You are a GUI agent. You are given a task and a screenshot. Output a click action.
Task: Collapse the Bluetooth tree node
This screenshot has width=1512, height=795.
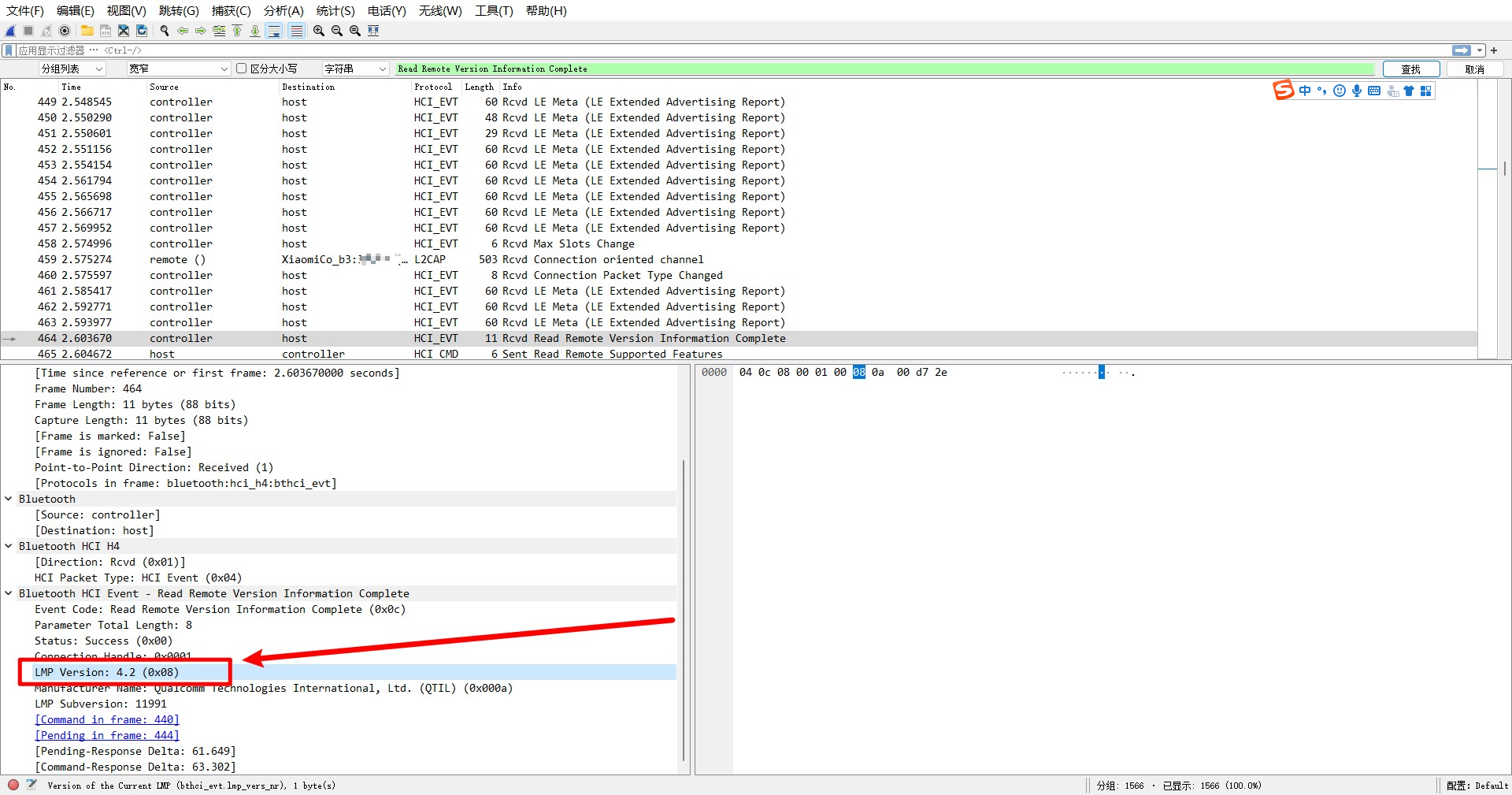point(9,499)
